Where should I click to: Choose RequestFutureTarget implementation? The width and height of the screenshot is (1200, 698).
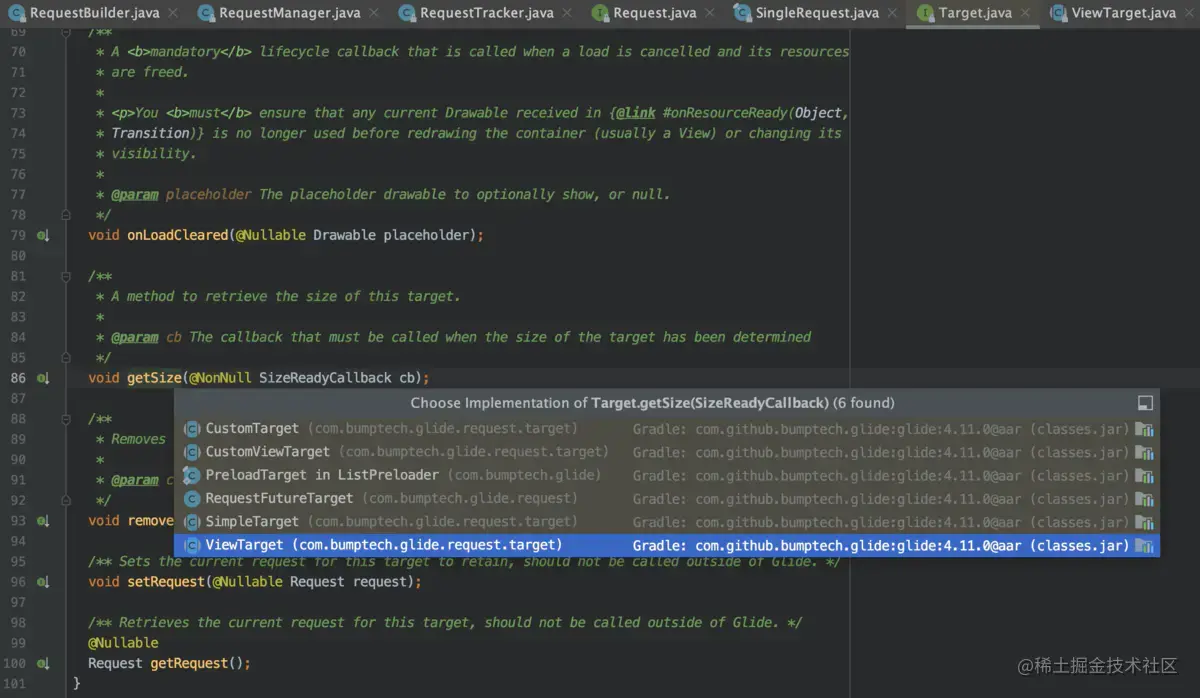667,498
